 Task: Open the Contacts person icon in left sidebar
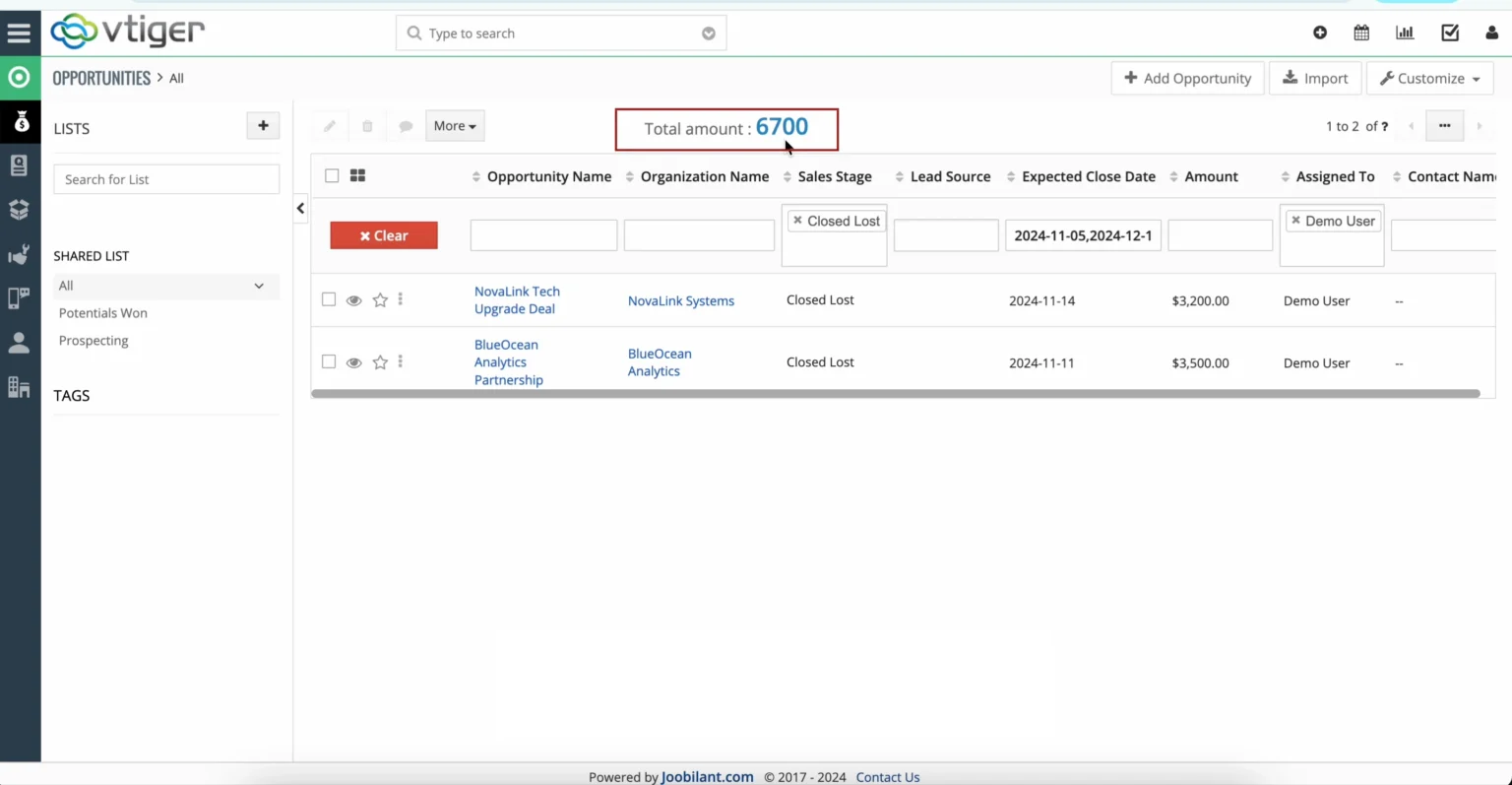coord(20,342)
